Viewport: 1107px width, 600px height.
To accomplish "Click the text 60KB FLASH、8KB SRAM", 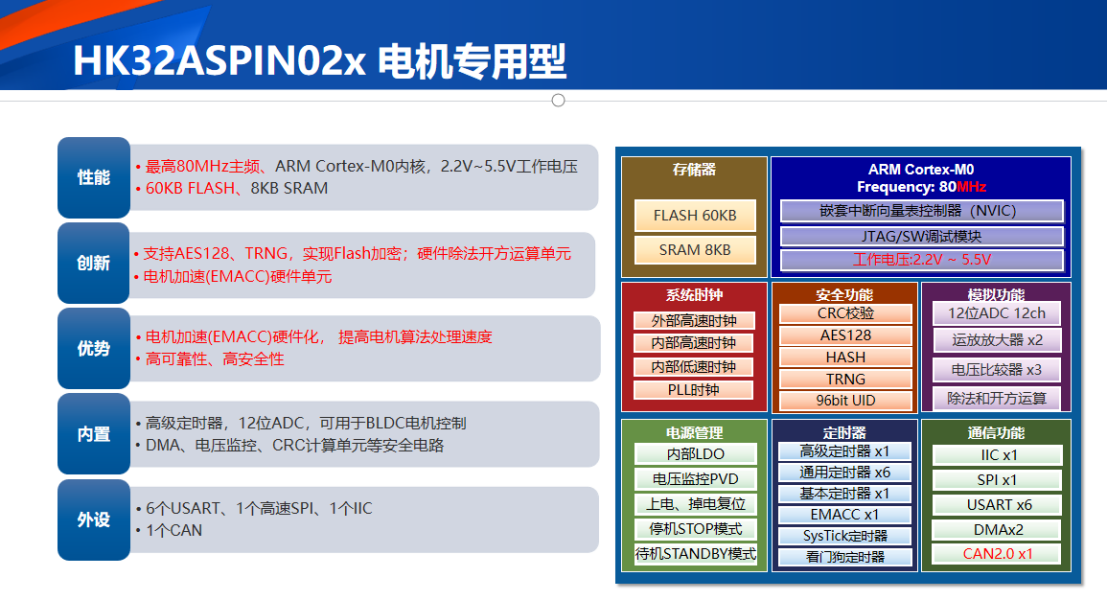I will [237, 188].
